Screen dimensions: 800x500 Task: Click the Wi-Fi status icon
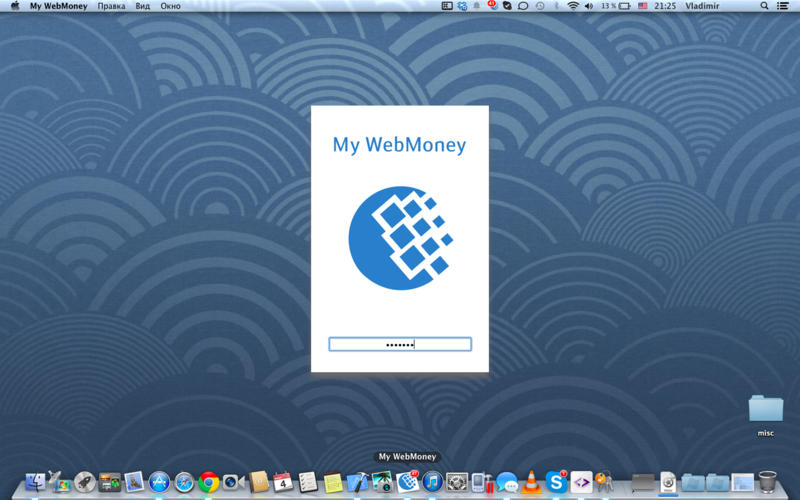click(x=573, y=6)
